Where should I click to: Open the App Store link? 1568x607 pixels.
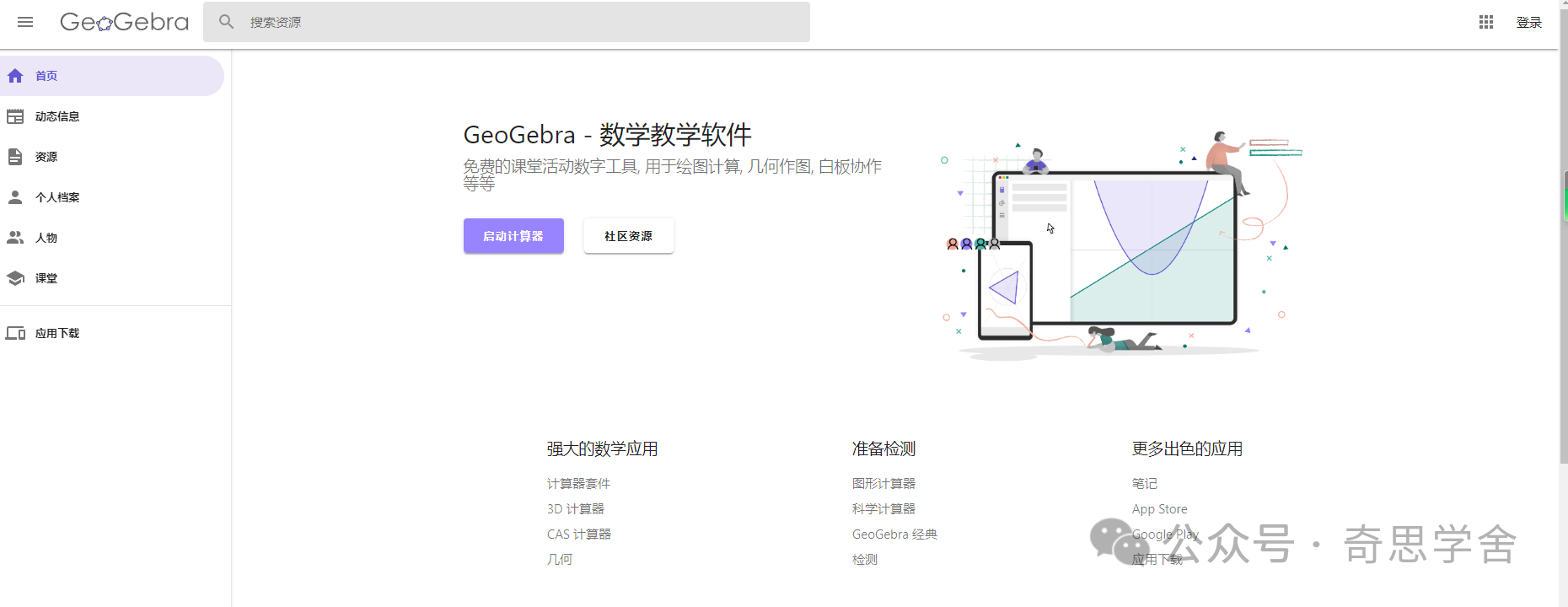1160,509
